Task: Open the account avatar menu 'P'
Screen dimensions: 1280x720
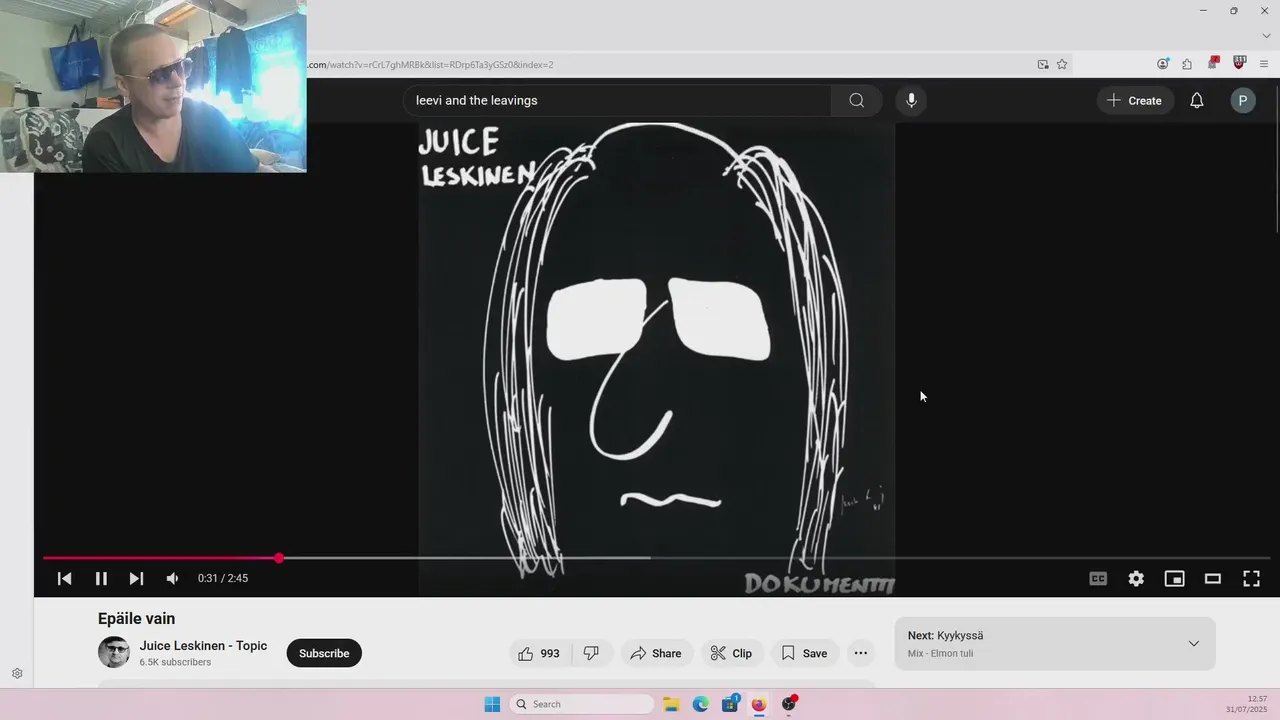Action: [1243, 100]
